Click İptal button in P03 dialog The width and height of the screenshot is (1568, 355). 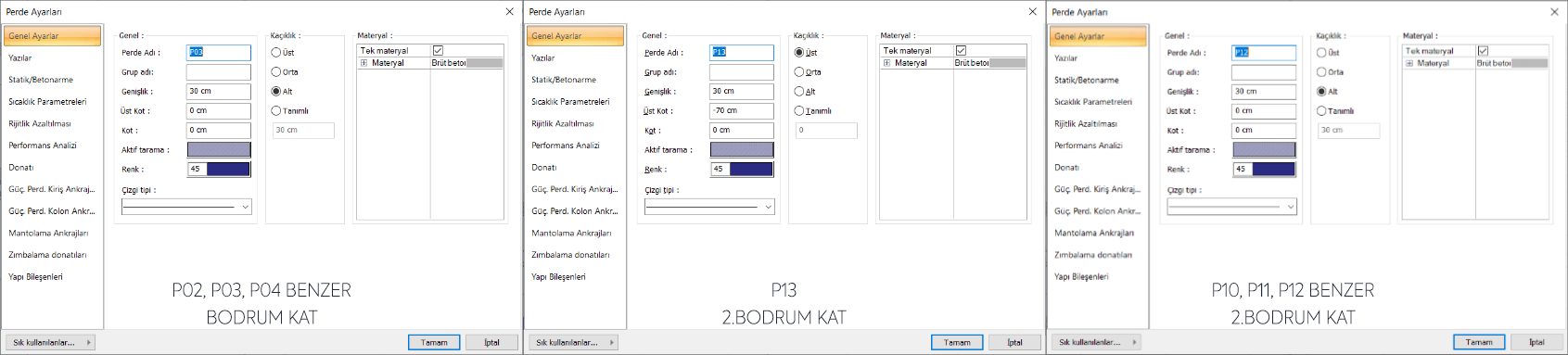click(x=491, y=343)
